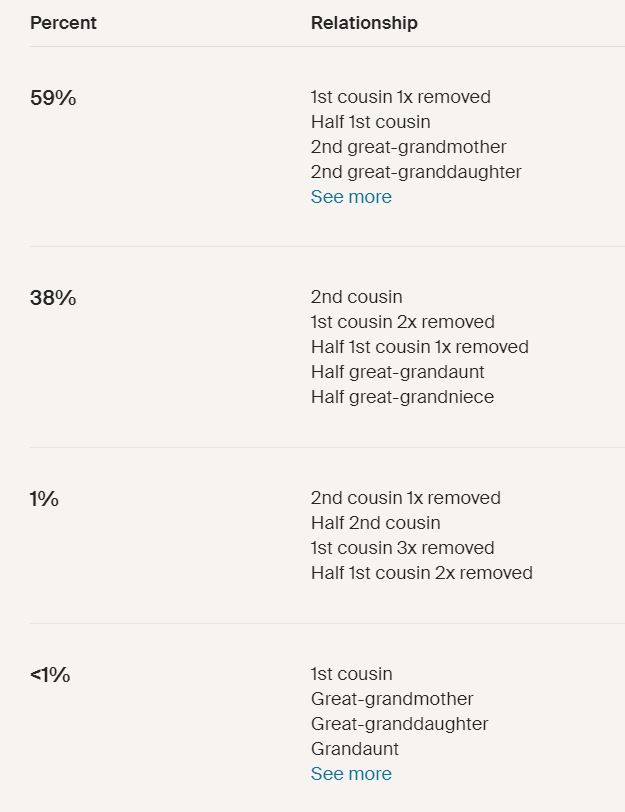Click the Half 1st cousin entry
The height and width of the screenshot is (812, 625).
(371, 122)
